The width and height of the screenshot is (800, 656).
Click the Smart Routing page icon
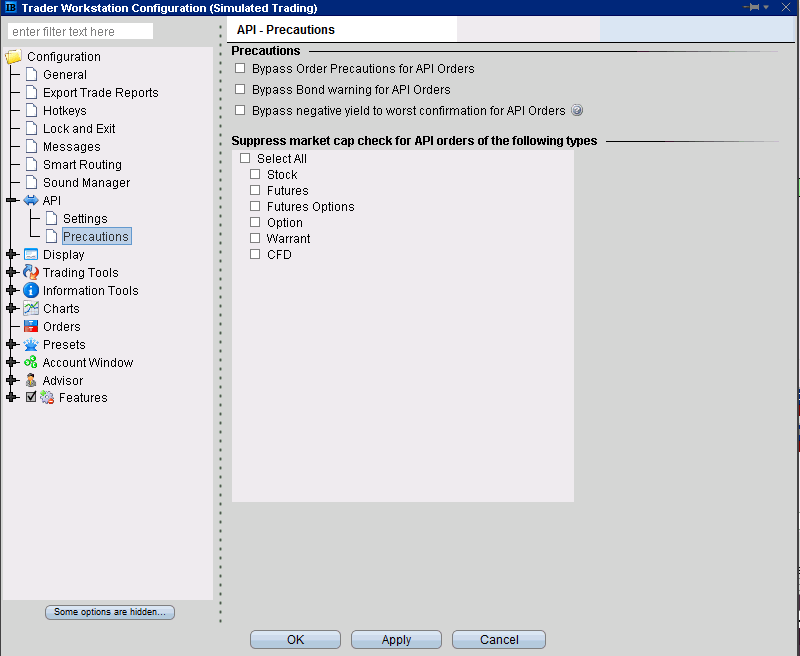click(x=32, y=164)
